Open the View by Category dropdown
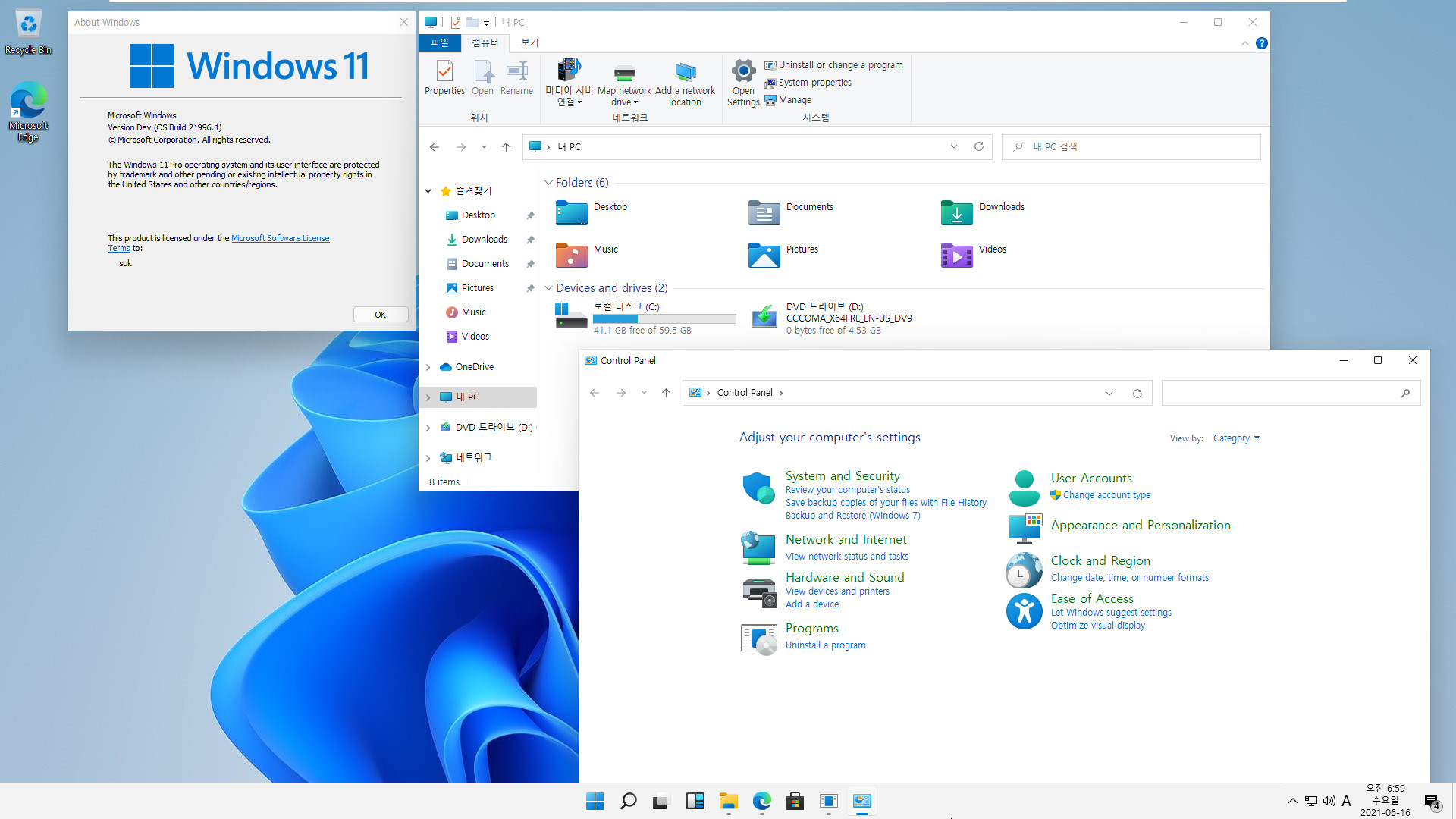 click(1236, 438)
